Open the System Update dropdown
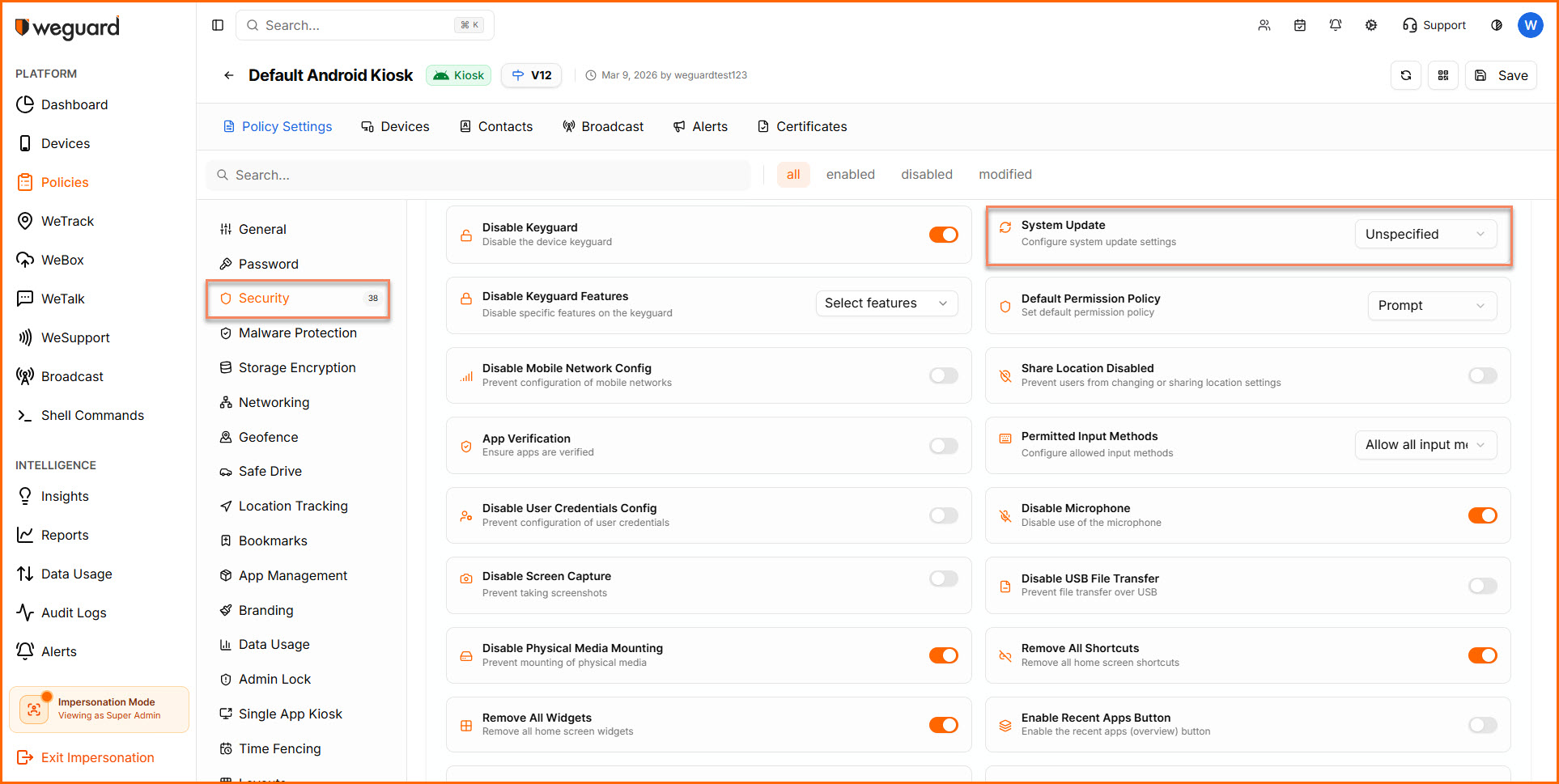 coord(1425,235)
